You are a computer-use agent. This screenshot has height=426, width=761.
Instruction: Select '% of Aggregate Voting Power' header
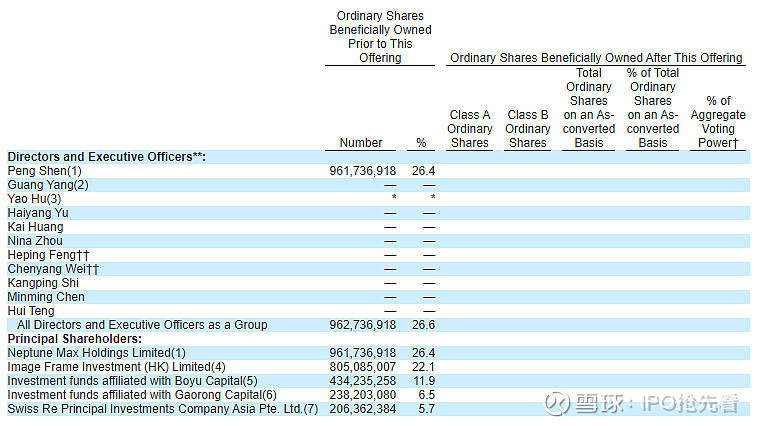718,122
